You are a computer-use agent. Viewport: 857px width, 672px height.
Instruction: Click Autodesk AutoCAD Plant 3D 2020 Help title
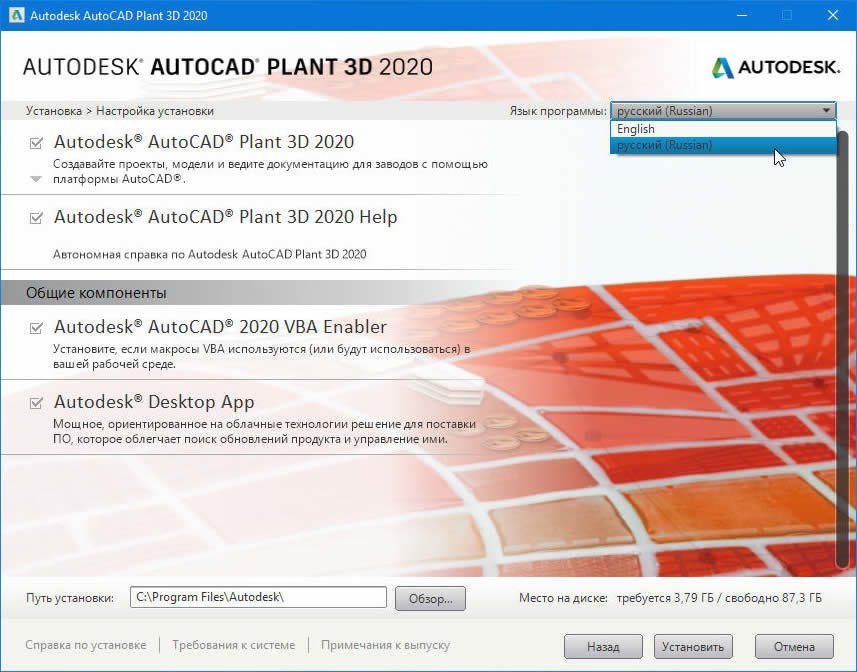pos(225,217)
